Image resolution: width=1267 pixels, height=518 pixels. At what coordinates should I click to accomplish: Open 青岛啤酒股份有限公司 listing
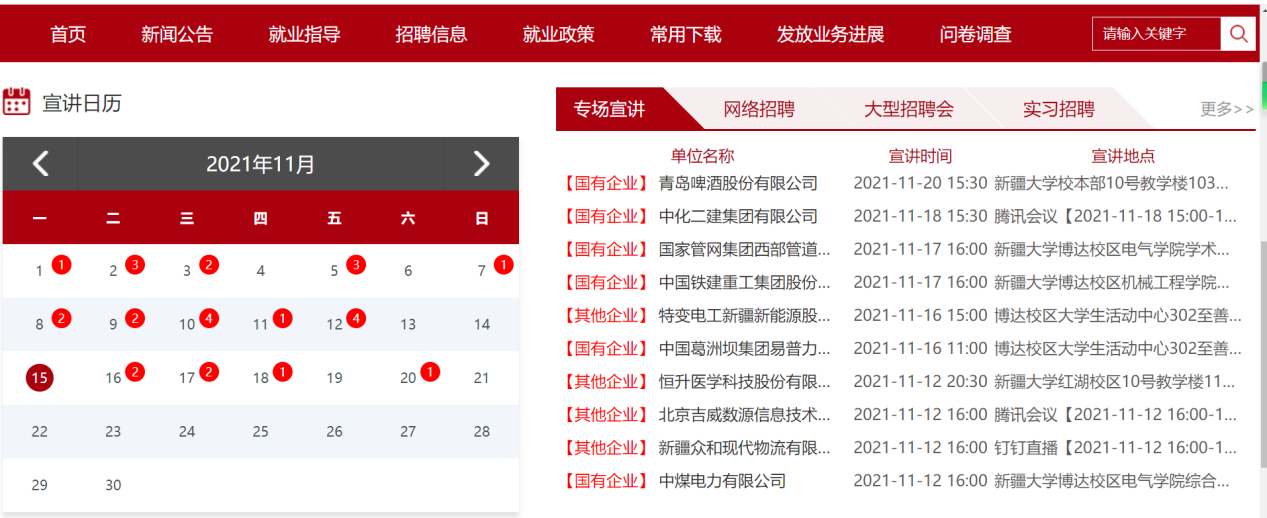738,183
